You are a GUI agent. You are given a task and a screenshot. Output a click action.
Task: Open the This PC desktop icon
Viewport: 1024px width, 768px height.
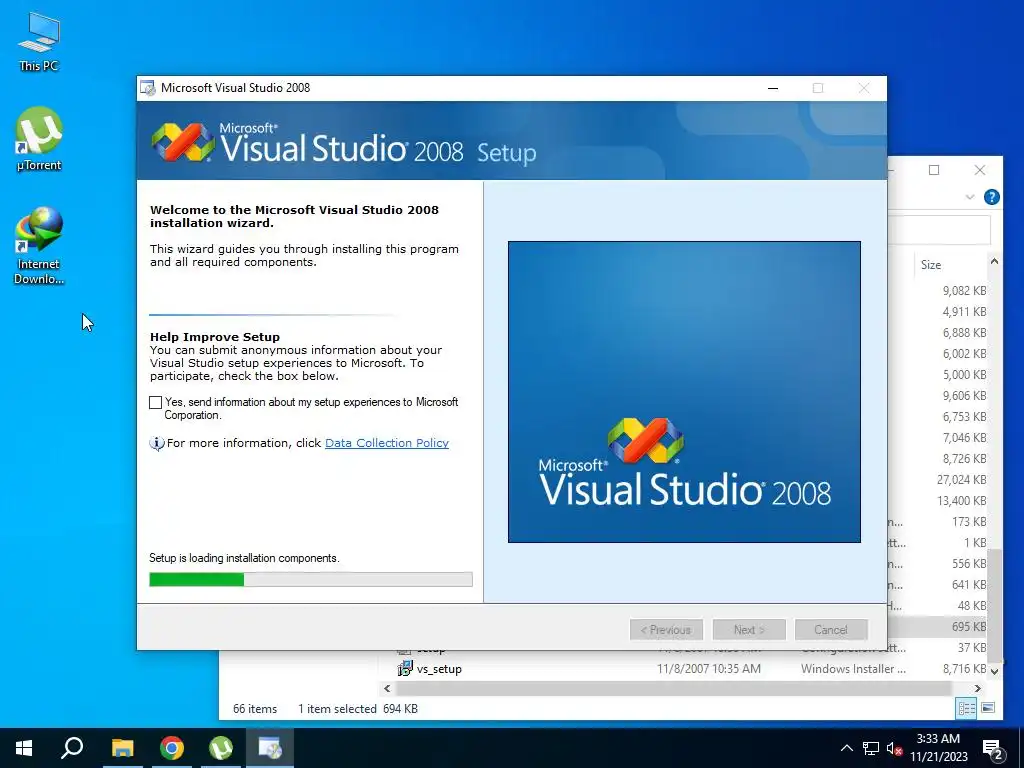tap(39, 41)
